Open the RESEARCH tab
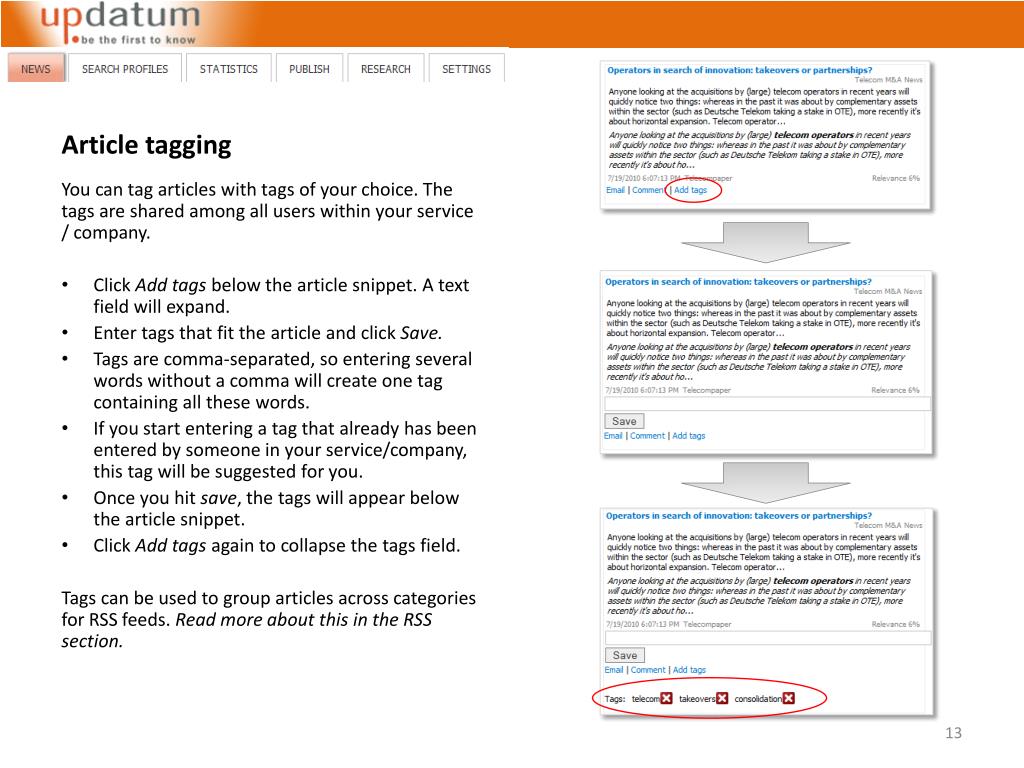The height and width of the screenshot is (768, 1024). 386,69
